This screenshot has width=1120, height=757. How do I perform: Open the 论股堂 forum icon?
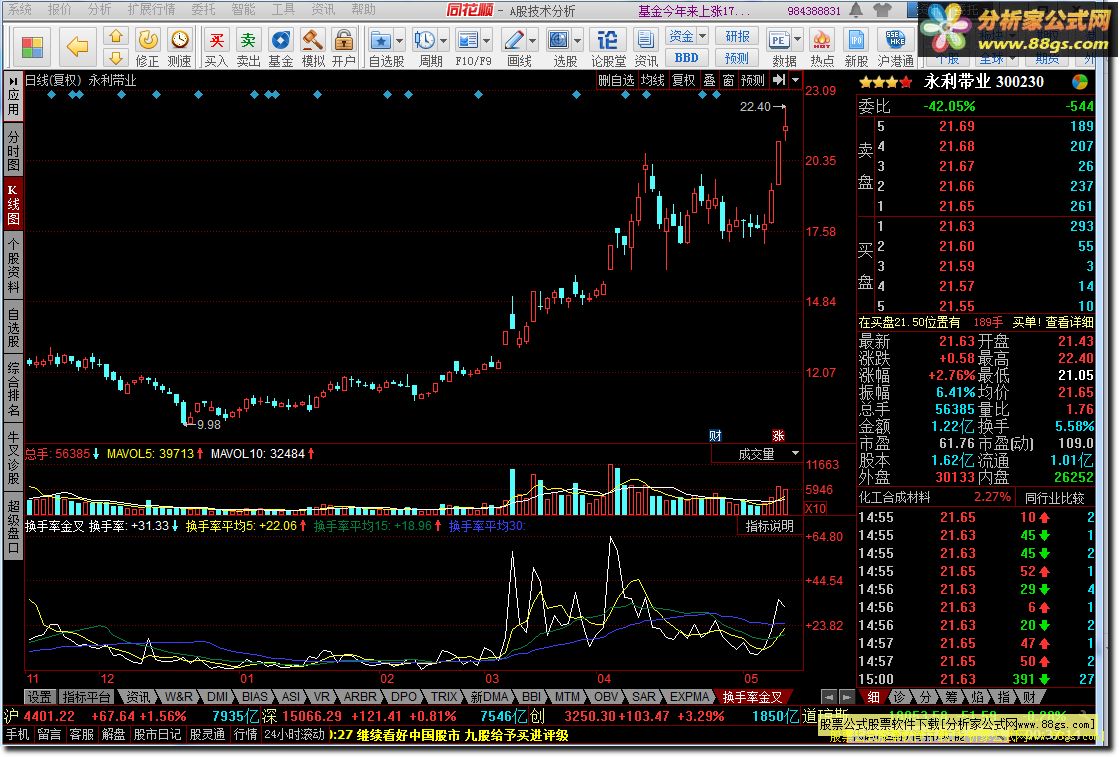point(608,48)
